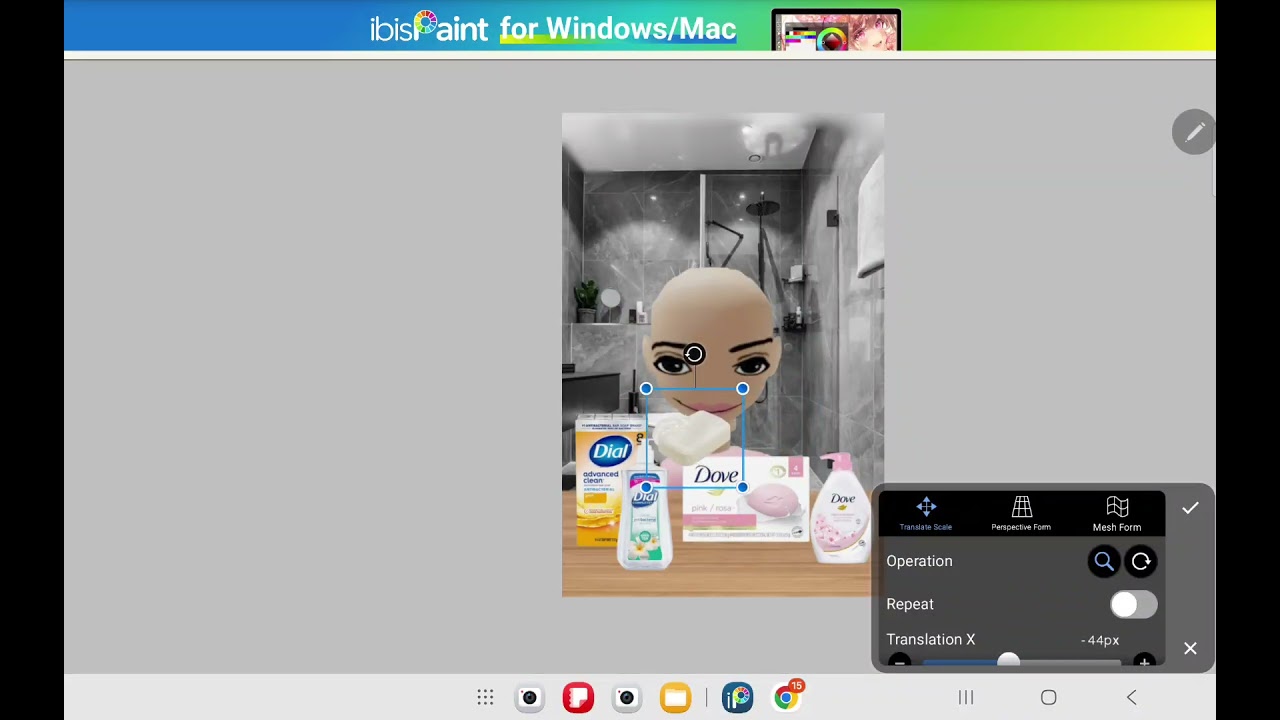
Task: Open the ibisPaint app in taskbar
Action: click(x=737, y=697)
